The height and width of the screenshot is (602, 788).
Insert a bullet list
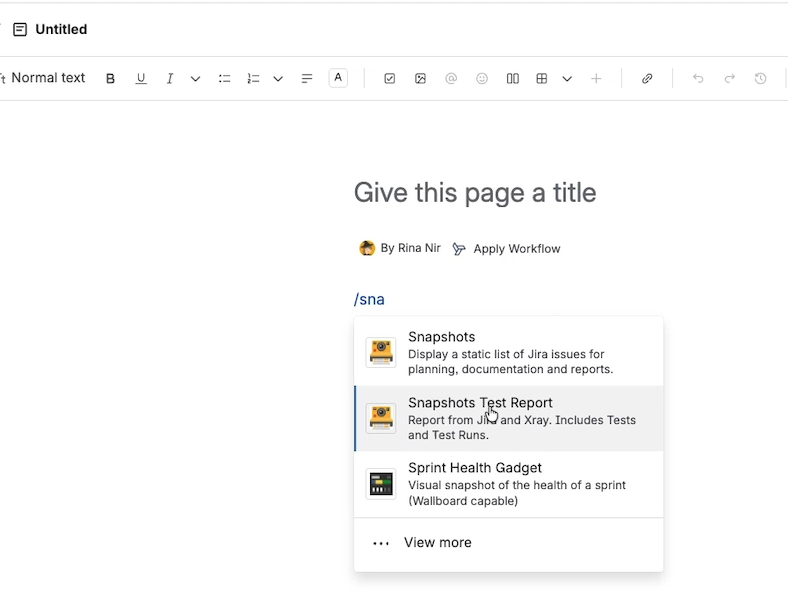(224, 78)
